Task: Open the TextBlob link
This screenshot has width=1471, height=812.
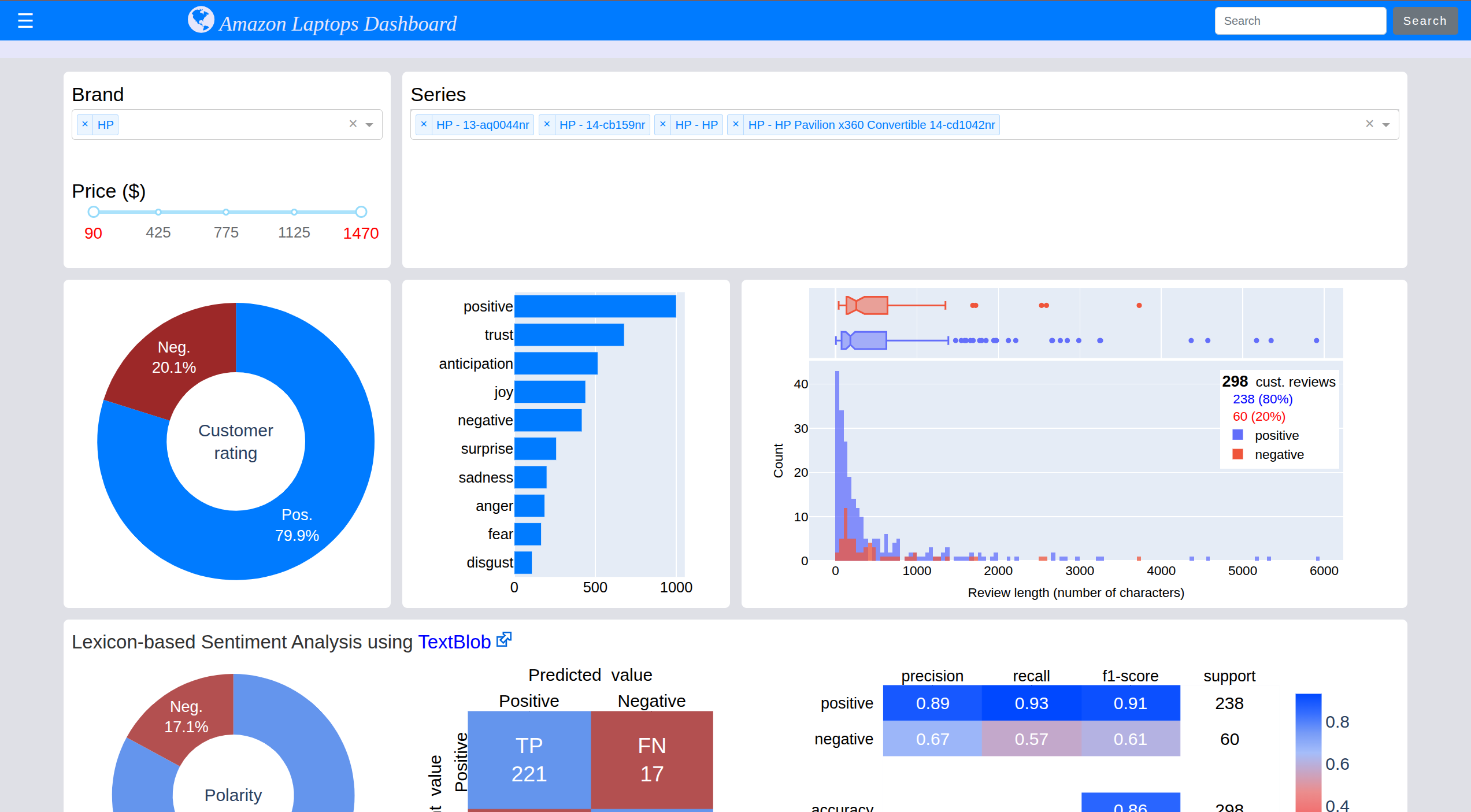Action: click(x=454, y=642)
